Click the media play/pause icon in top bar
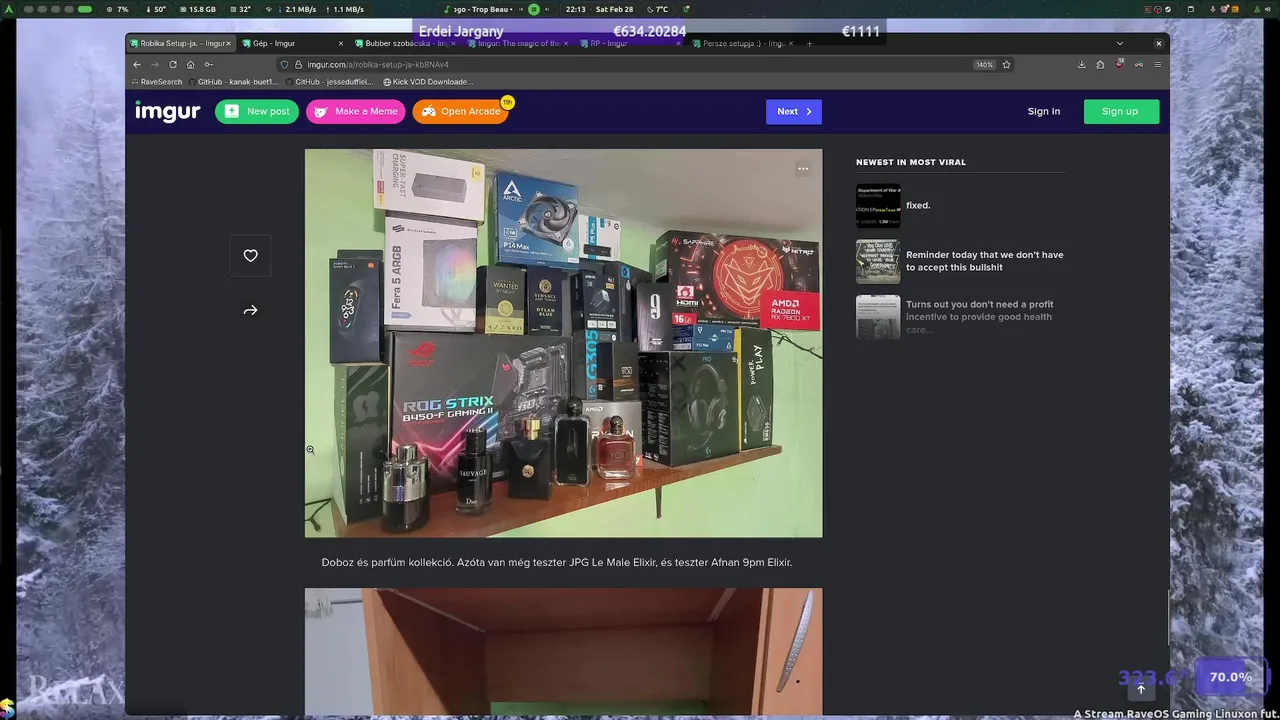This screenshot has width=1280, height=720. 534,9
